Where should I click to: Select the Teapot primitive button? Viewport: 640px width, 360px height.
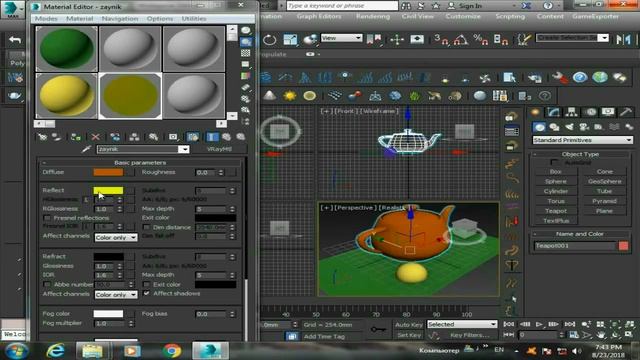(x=556, y=211)
